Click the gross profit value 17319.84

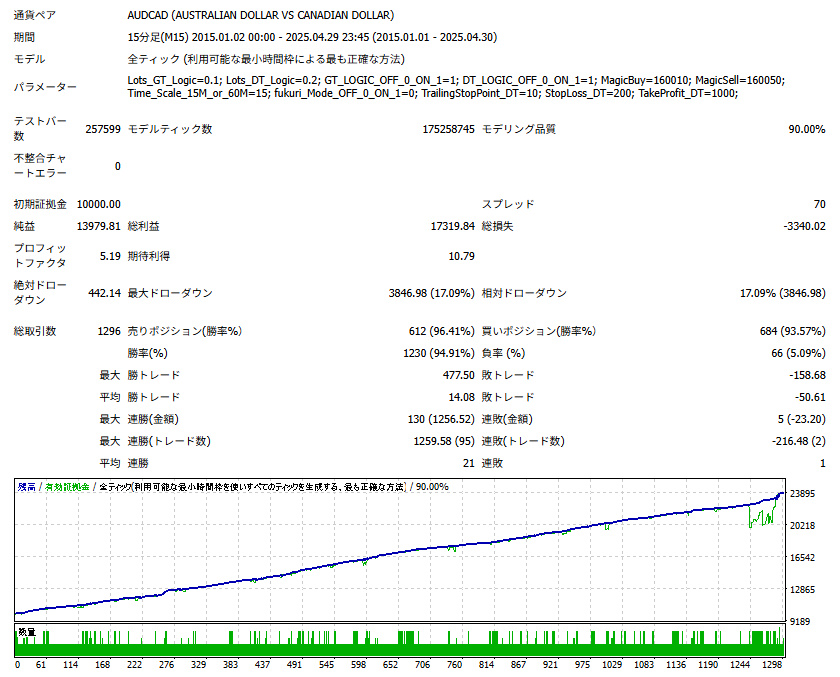pos(453,226)
